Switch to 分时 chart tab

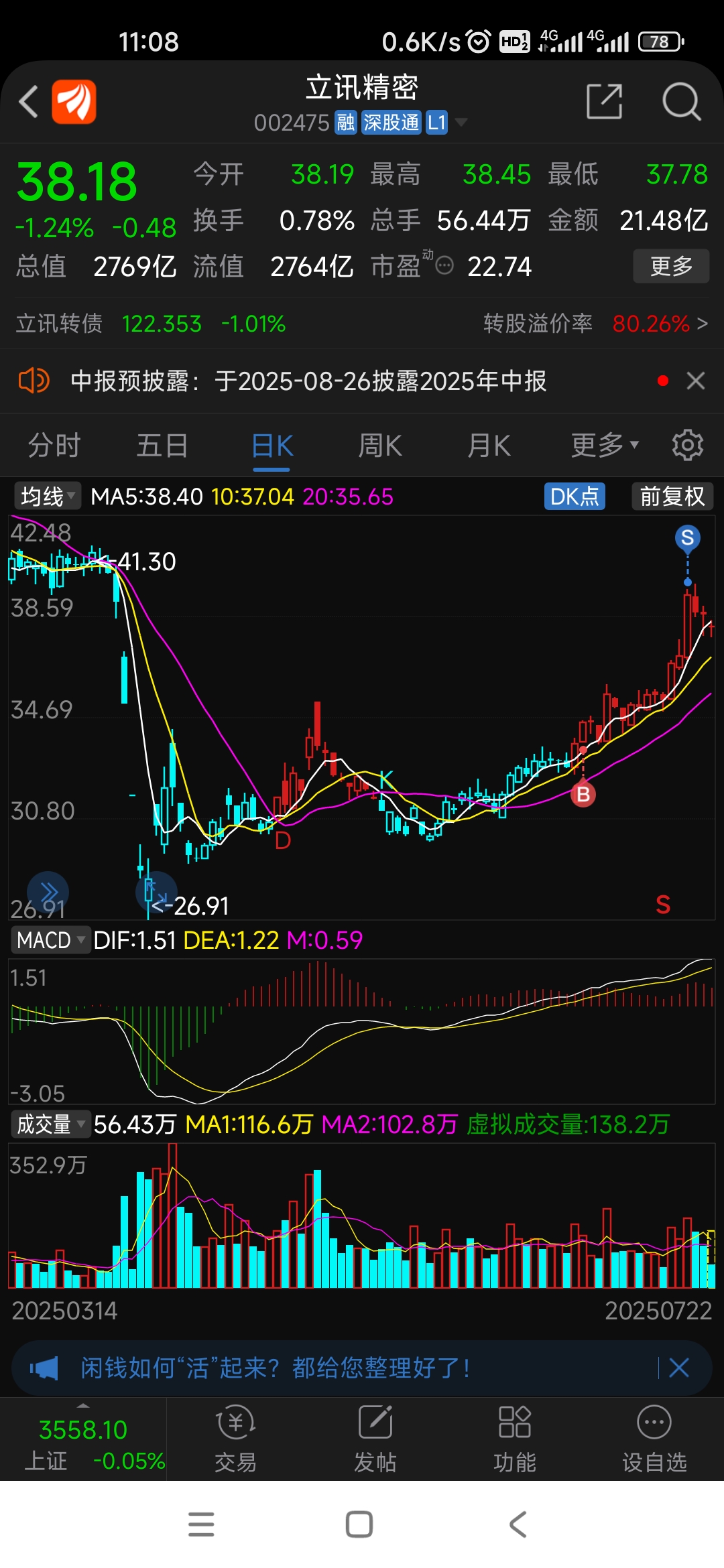(54, 445)
